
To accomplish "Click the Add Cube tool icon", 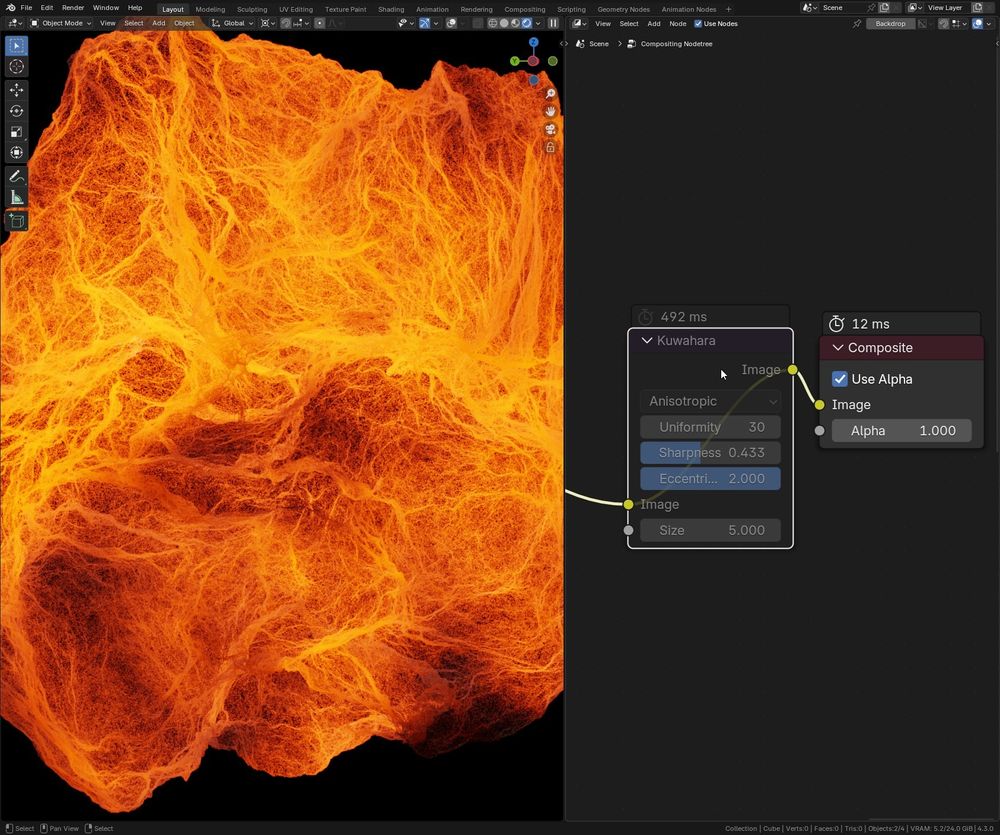I will [x=16, y=221].
